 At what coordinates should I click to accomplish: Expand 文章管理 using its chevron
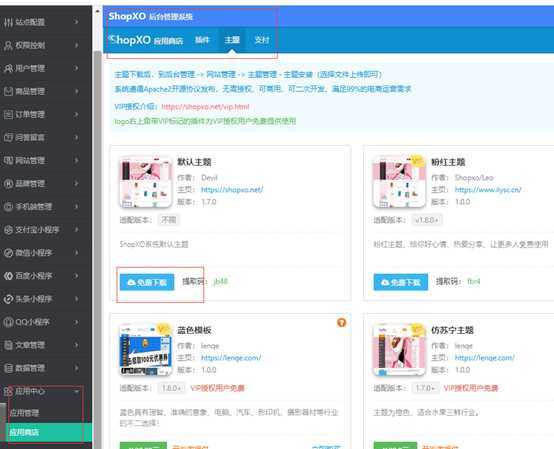(76, 345)
